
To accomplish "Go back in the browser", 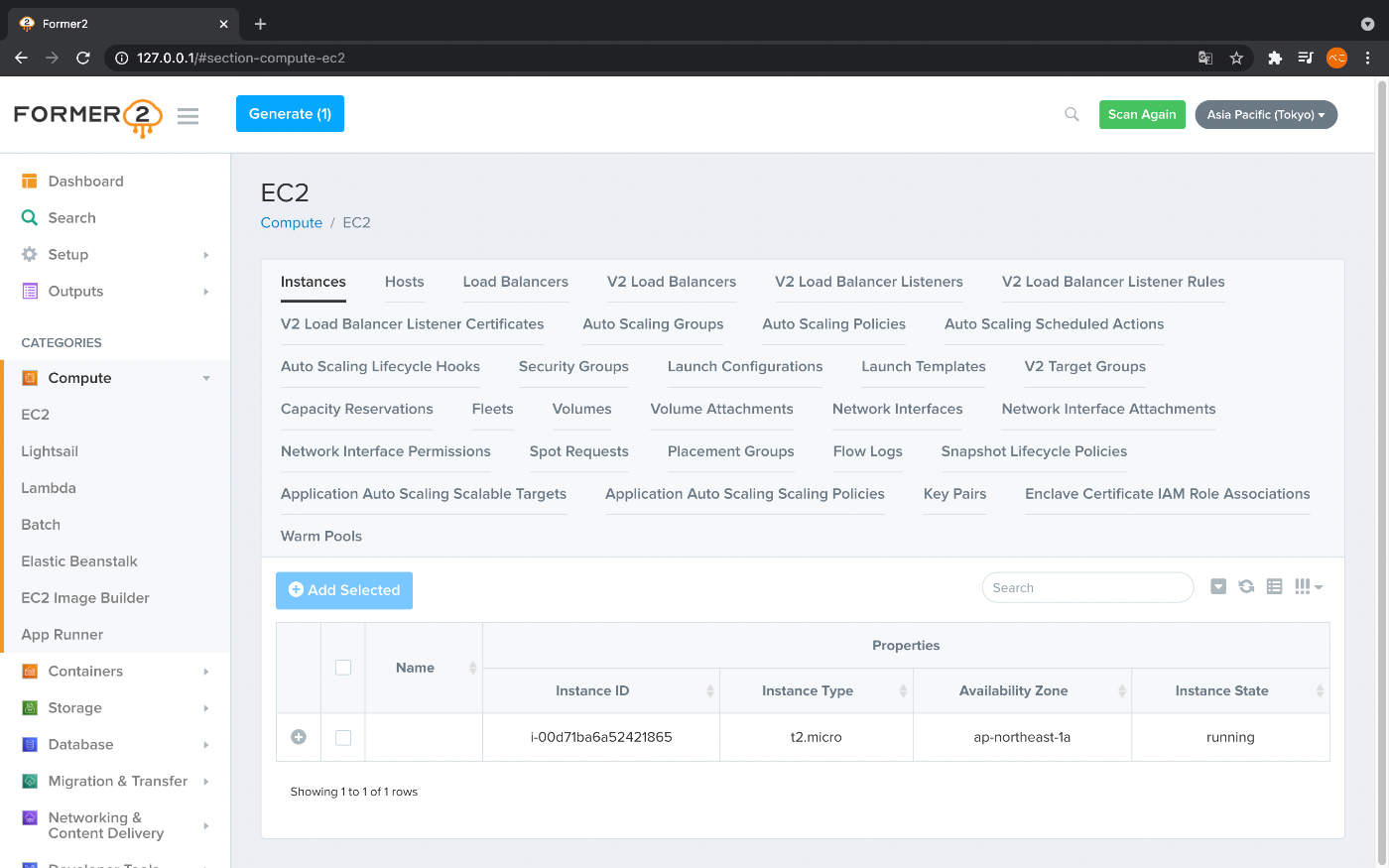I will pos(21,58).
